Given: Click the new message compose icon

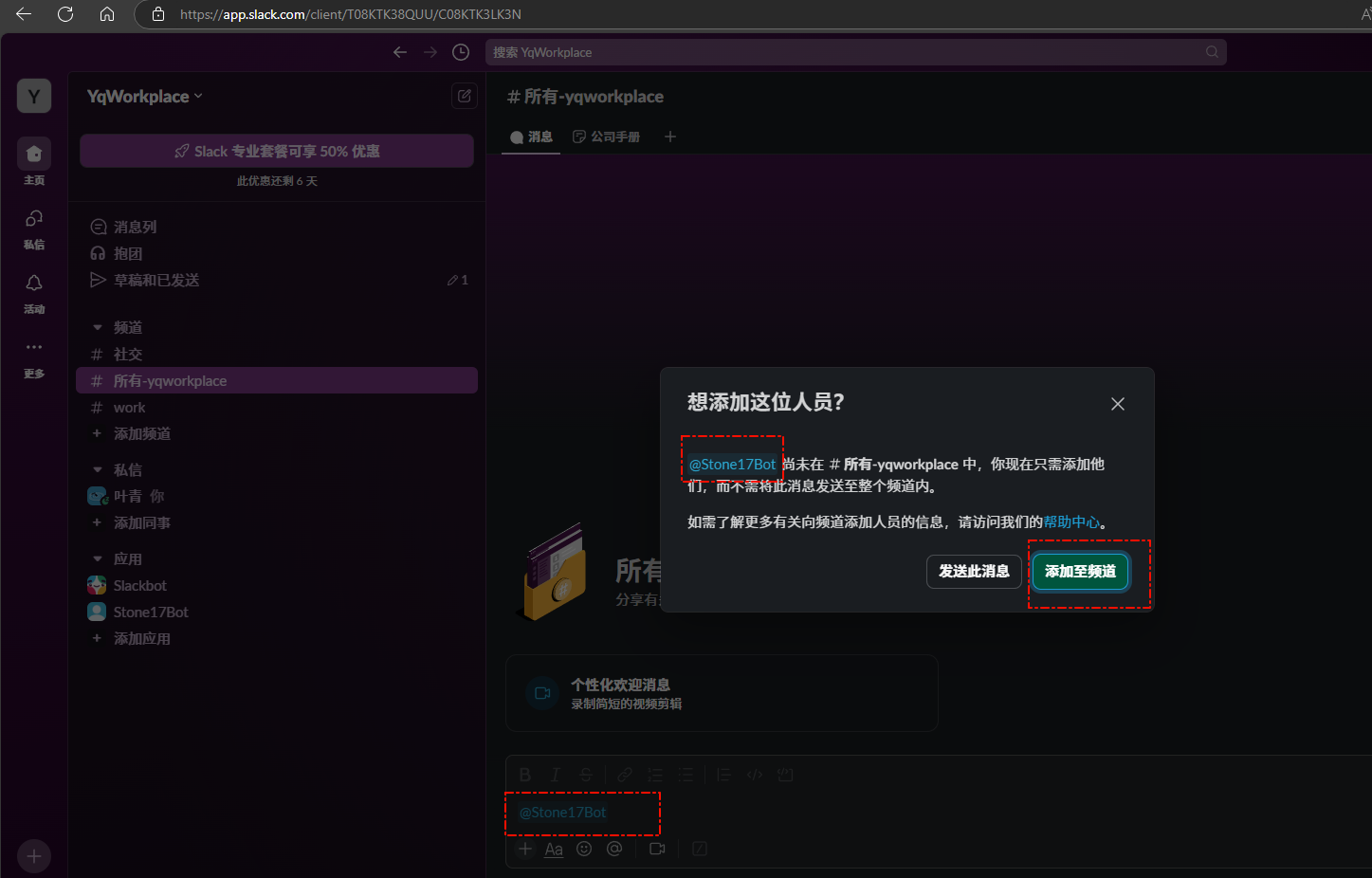Looking at the screenshot, I should point(465,96).
